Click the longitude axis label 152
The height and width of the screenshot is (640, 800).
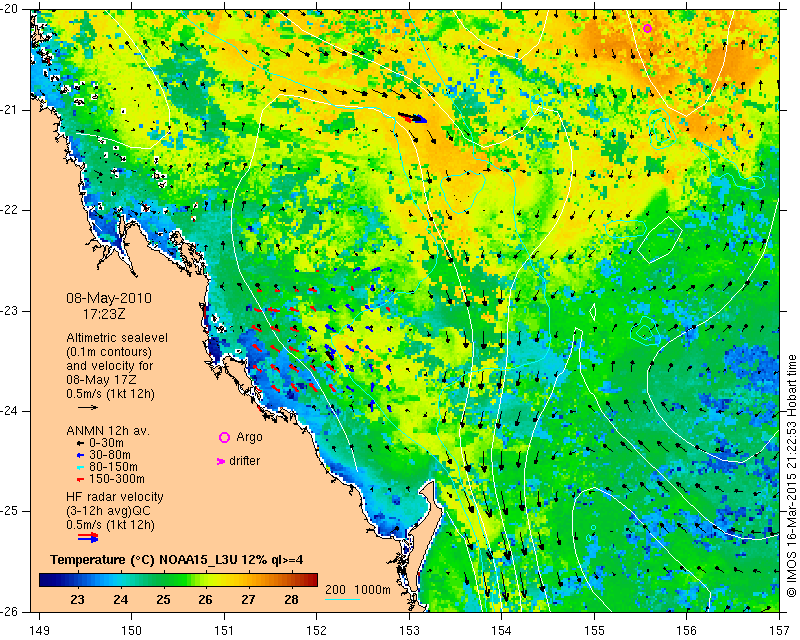coord(317,631)
